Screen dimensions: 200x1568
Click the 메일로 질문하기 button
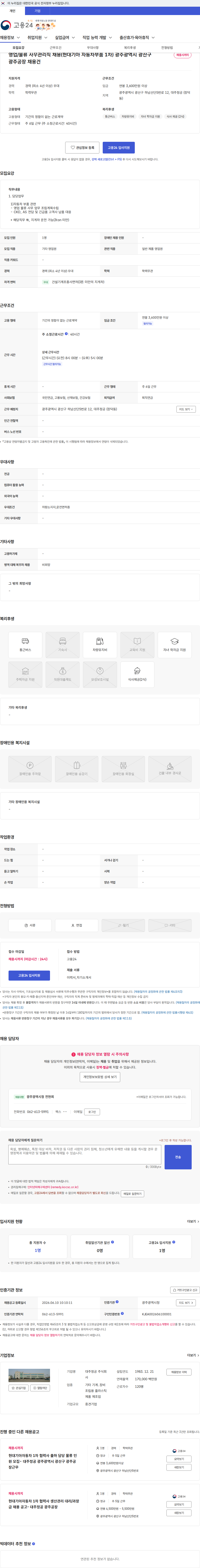[132, 1194]
